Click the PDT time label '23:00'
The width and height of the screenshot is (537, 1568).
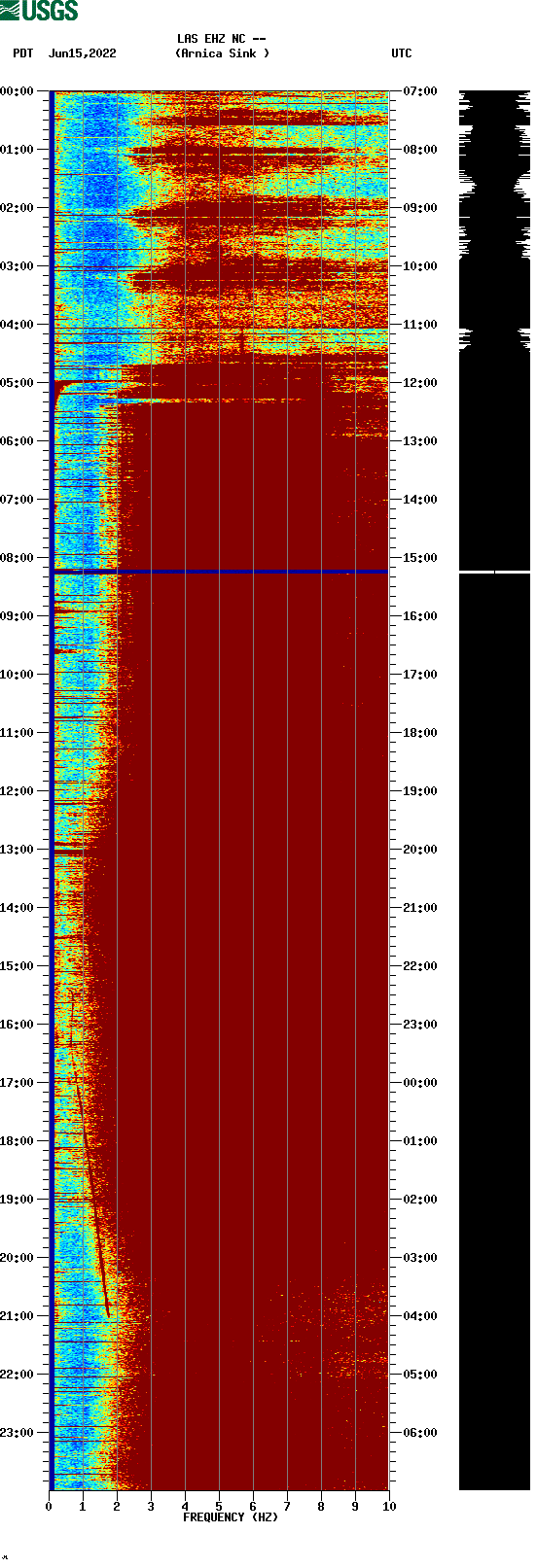pyautogui.click(x=18, y=1433)
